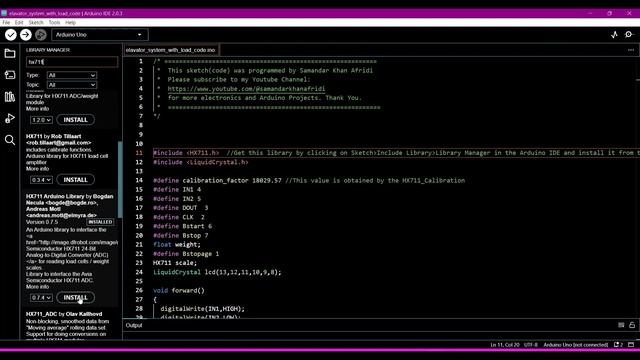Click the Output panel label
Image resolution: width=640 pixels, height=360 pixels.
134,325
